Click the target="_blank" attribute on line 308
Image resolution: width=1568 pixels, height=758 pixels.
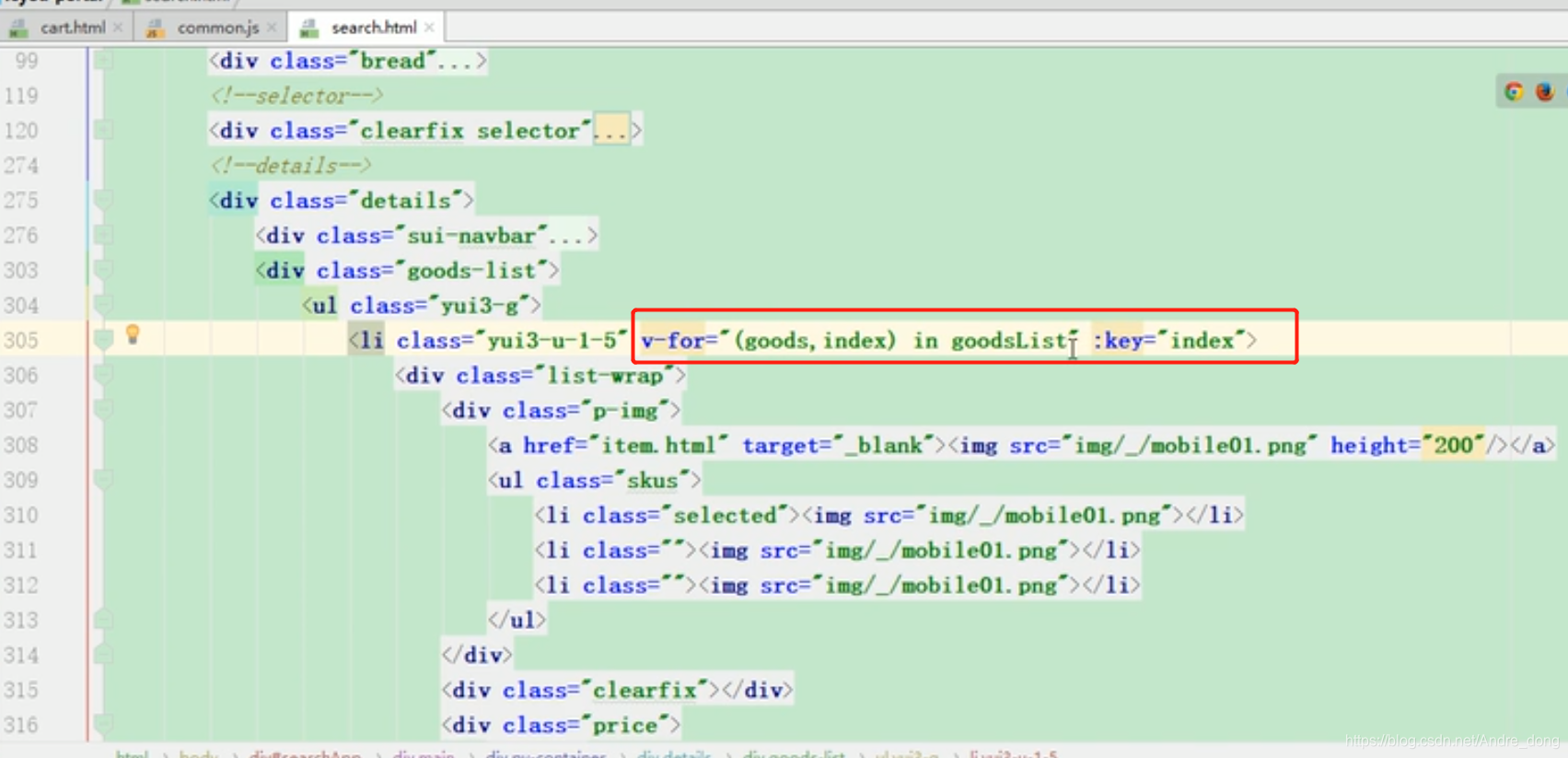[x=838, y=446]
